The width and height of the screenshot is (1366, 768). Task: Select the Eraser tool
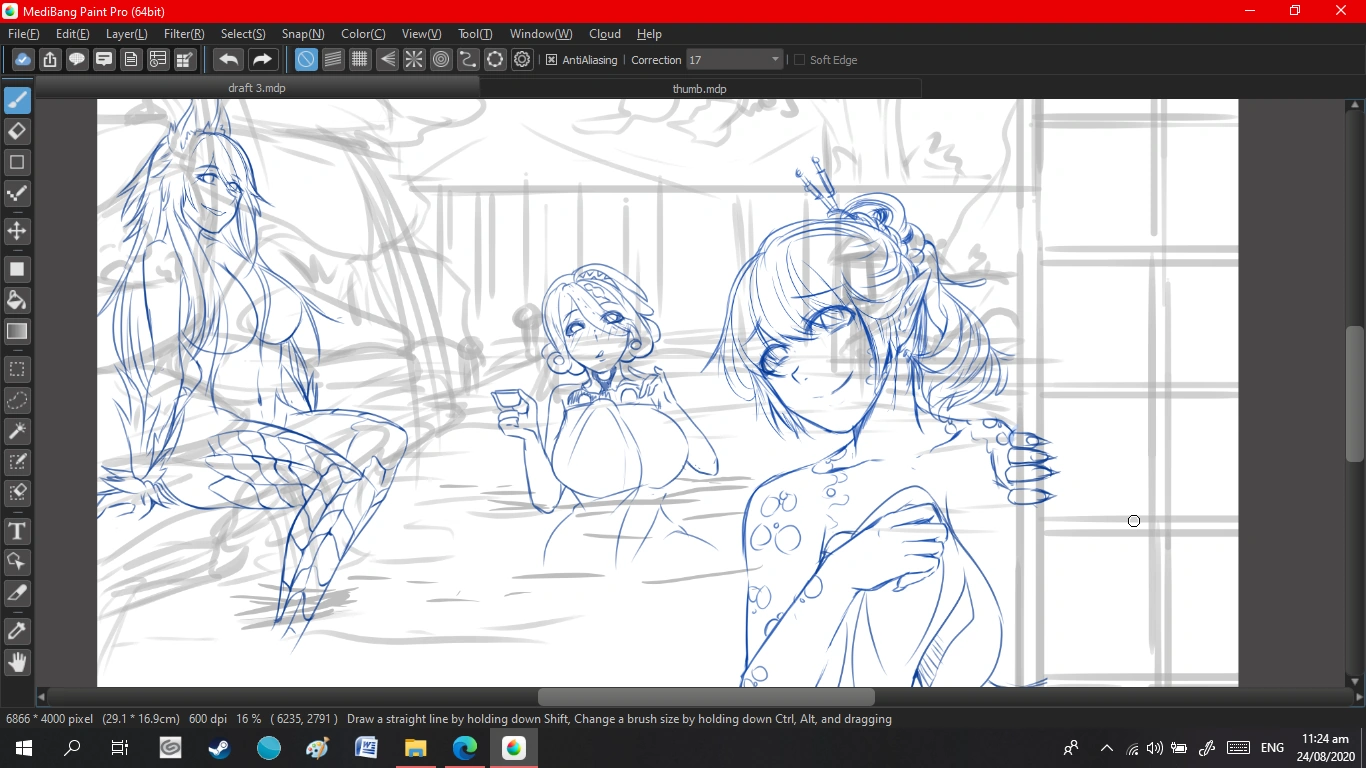click(x=17, y=131)
